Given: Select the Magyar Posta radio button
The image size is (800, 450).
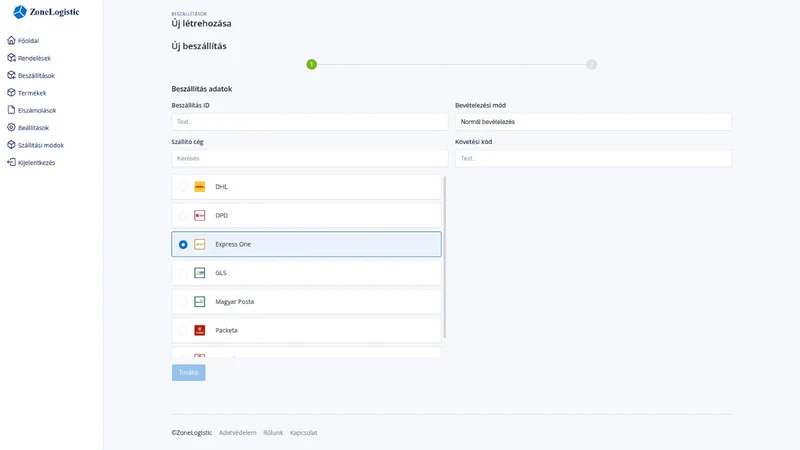Looking at the screenshot, I should tap(183, 302).
